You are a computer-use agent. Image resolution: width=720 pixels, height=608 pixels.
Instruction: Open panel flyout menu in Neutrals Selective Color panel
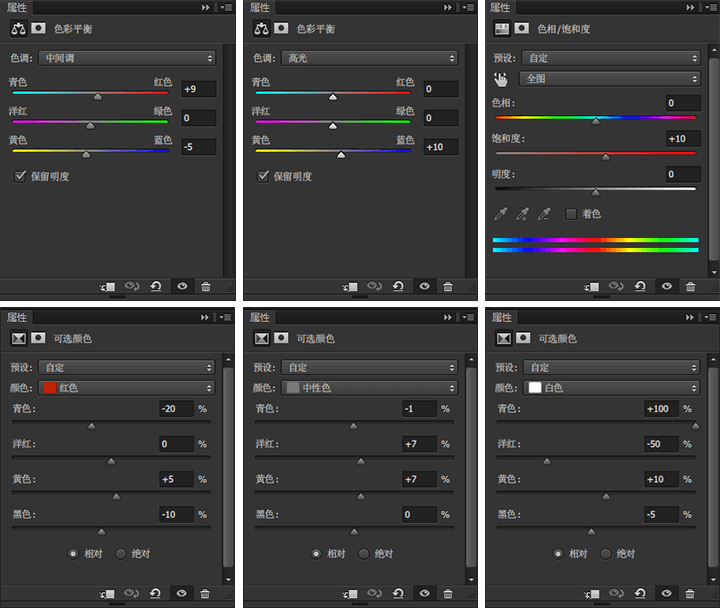468,317
